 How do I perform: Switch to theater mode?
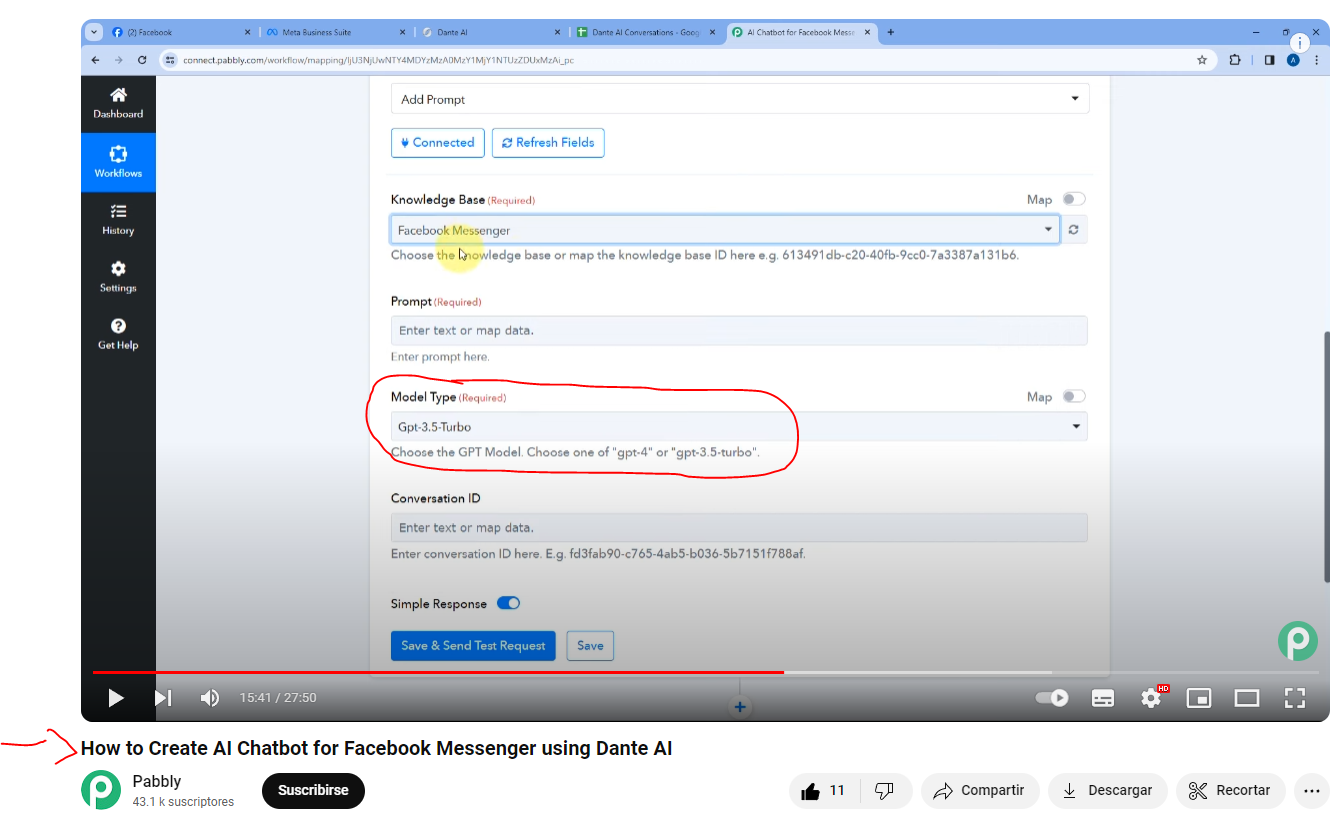[x=1247, y=698]
